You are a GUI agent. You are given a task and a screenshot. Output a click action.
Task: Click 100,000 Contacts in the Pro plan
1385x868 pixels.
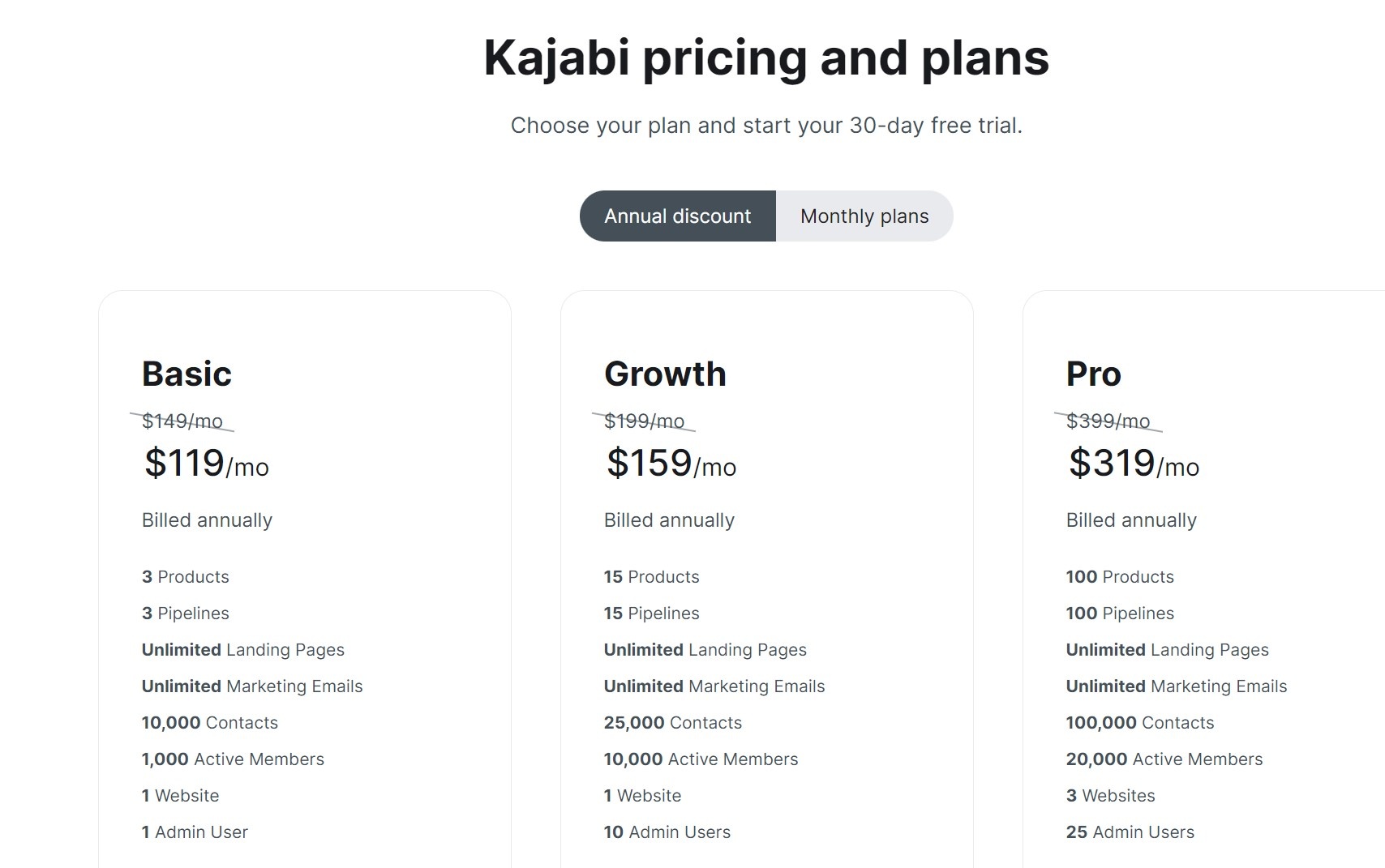pyautogui.click(x=1139, y=723)
